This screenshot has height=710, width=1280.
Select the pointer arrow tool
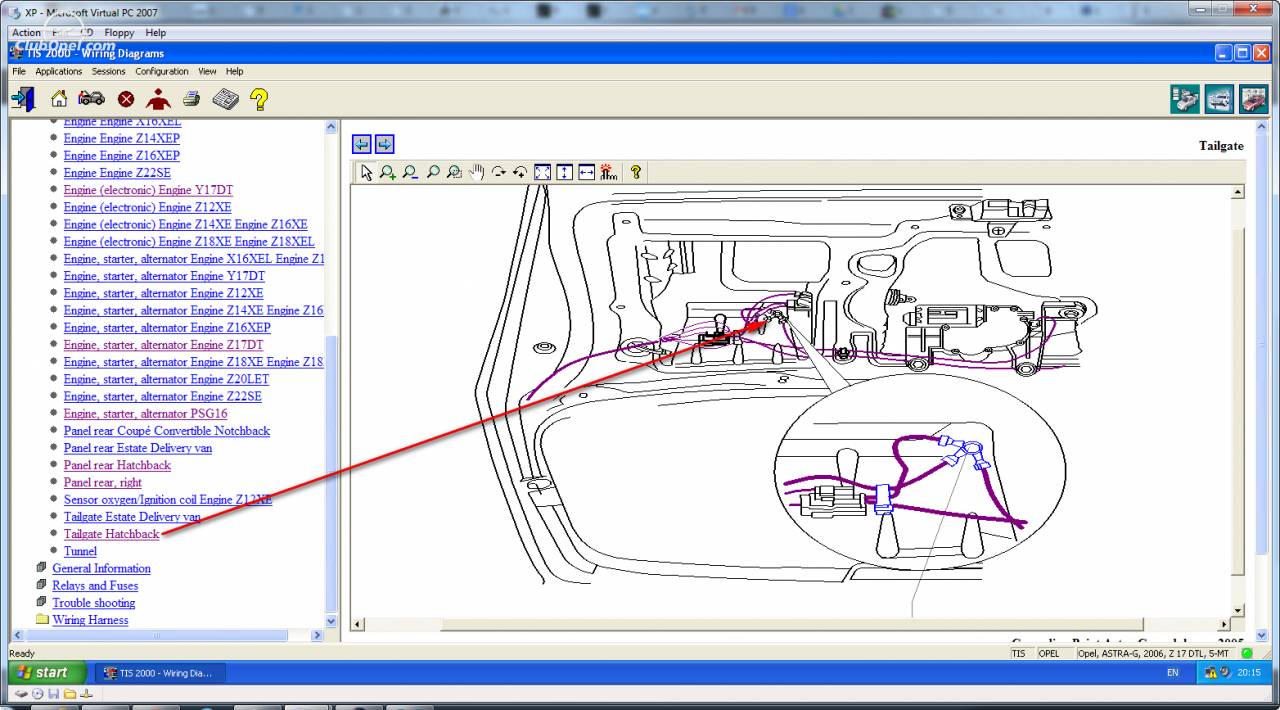[366, 172]
